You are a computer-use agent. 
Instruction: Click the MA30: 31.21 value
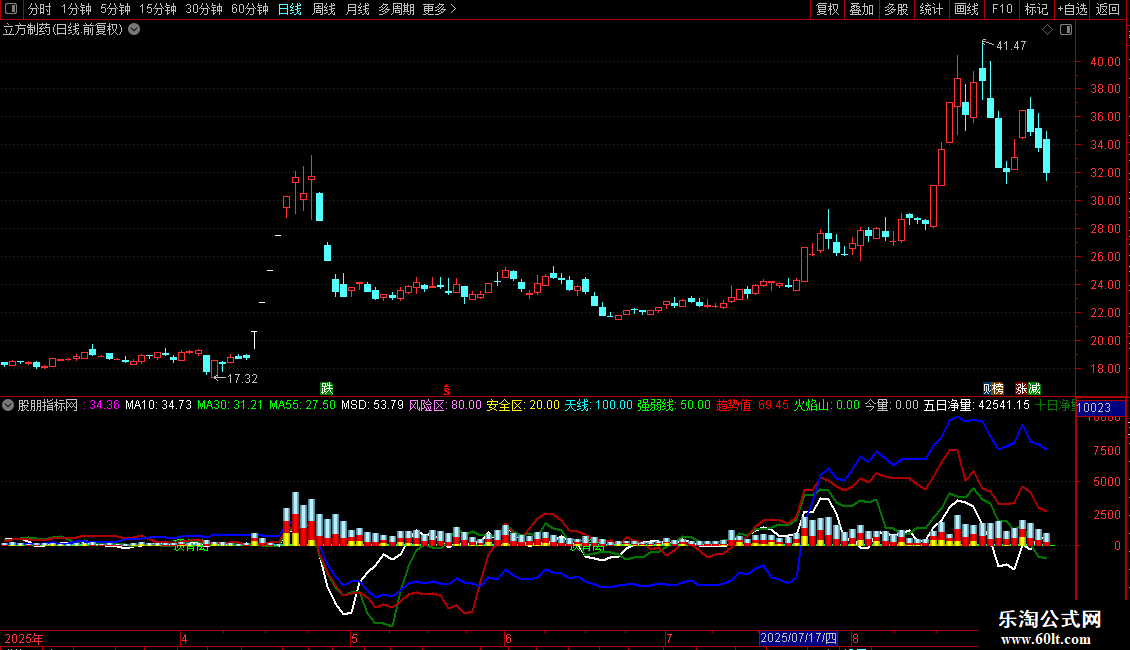[230, 405]
